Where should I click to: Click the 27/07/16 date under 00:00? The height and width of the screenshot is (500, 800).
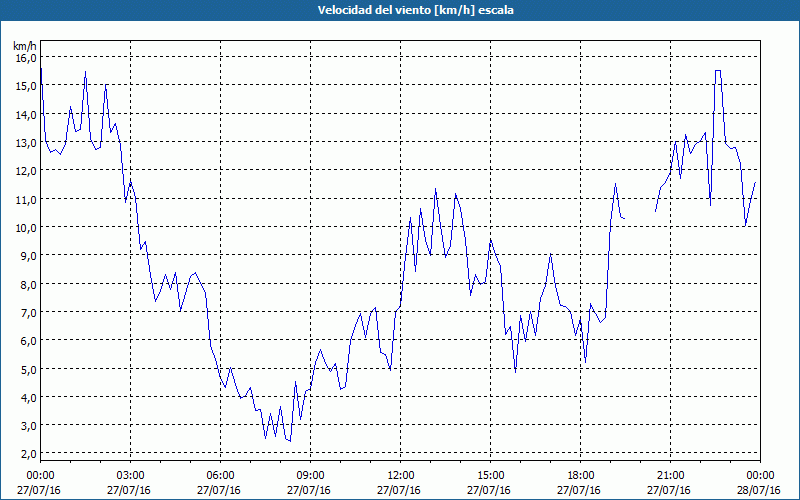click(x=39, y=490)
